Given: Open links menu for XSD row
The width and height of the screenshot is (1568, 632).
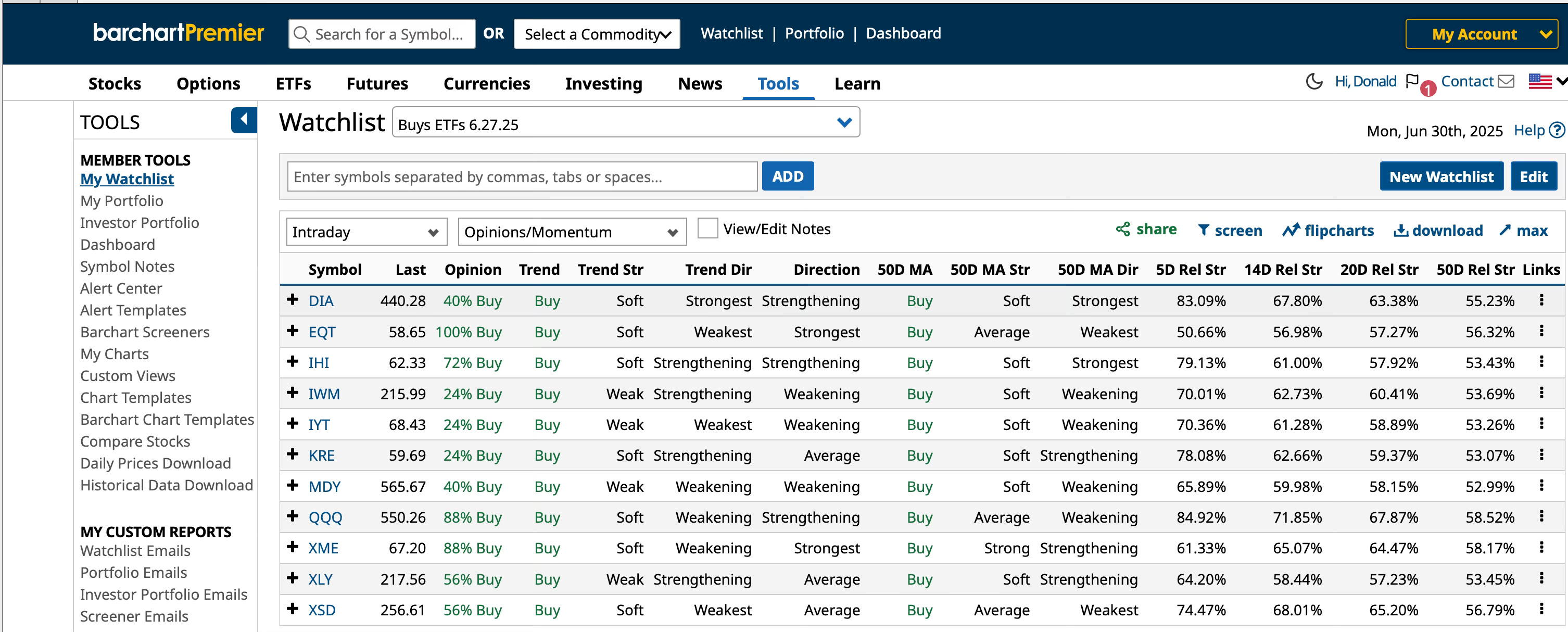Looking at the screenshot, I should (1541, 609).
